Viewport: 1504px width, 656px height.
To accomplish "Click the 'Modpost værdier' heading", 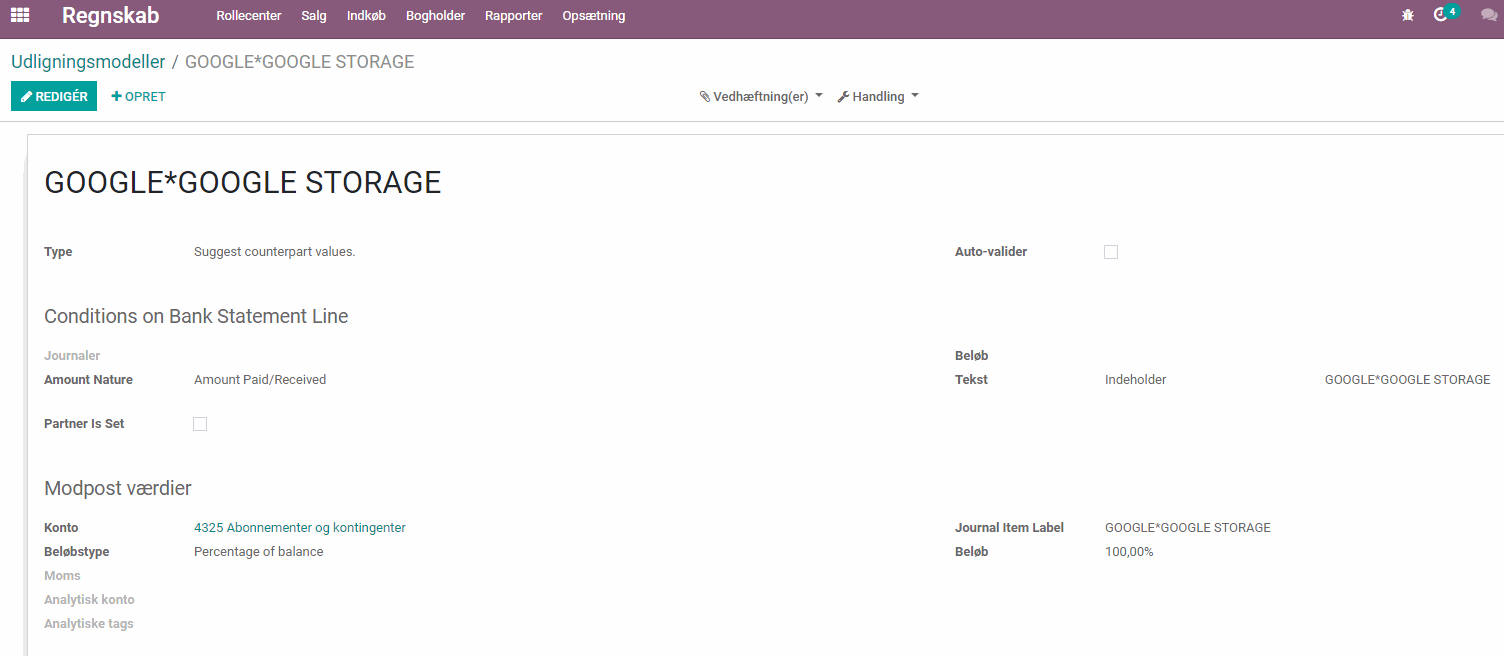I will (x=118, y=488).
